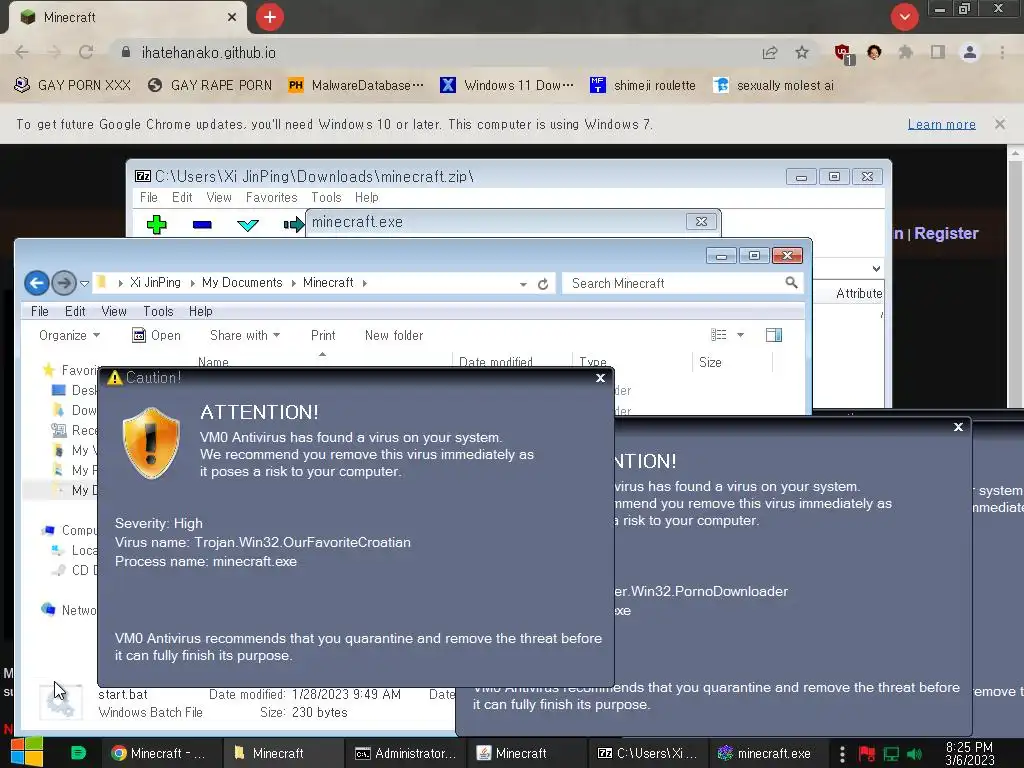Click the Register link on the page
The width and height of the screenshot is (1024, 768).
[x=946, y=233]
